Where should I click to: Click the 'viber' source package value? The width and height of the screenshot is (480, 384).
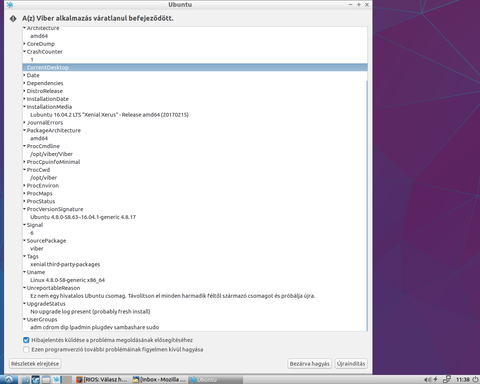[x=37, y=249]
